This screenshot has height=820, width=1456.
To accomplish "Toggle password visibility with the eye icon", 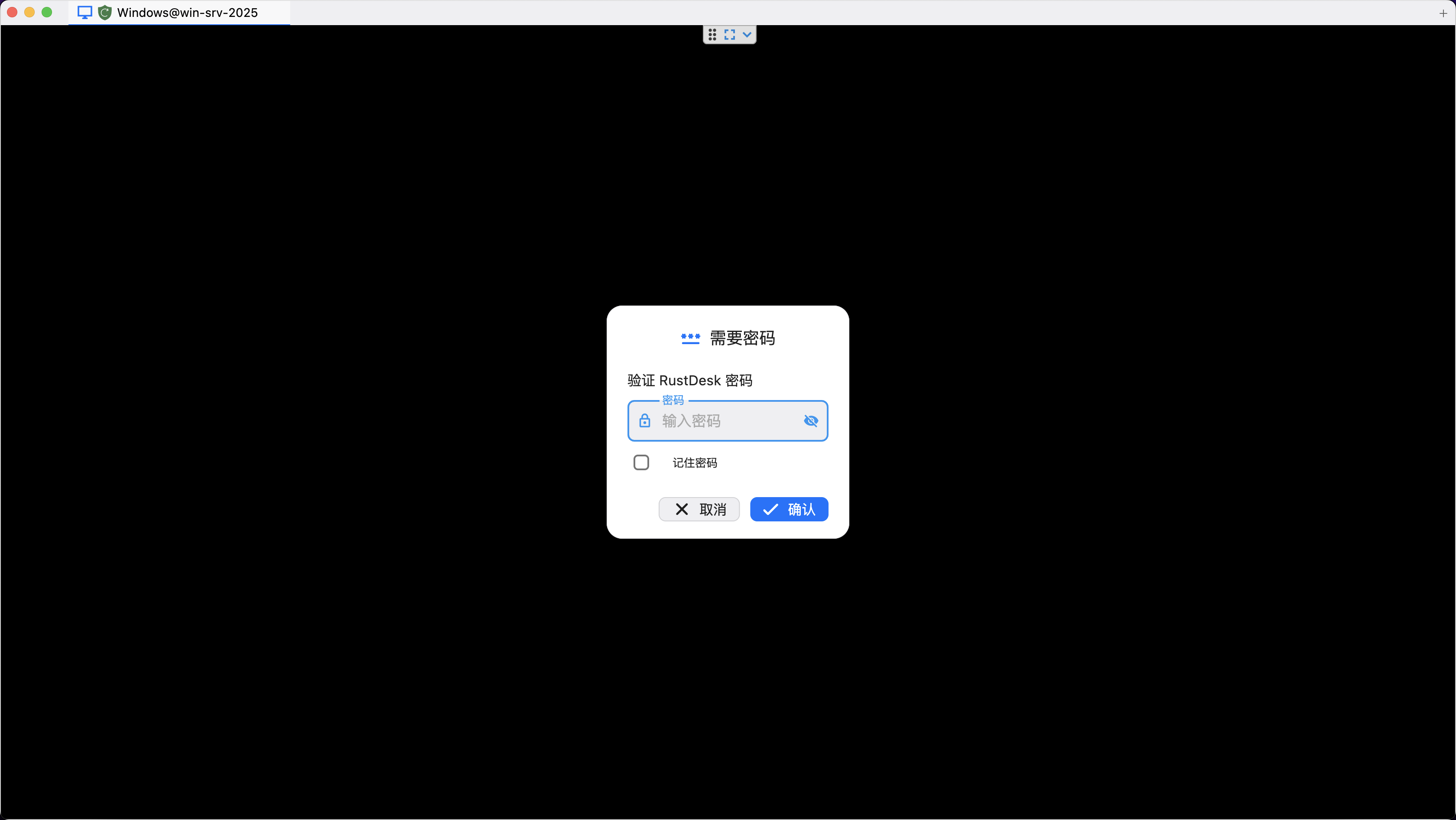I will [810, 420].
